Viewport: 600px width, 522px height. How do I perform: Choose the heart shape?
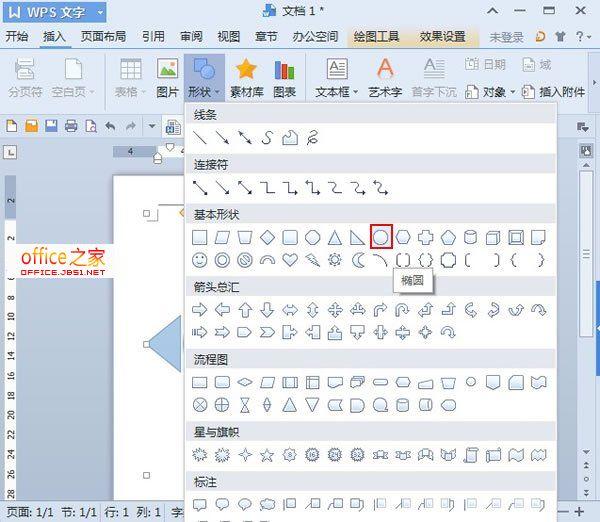(x=290, y=260)
